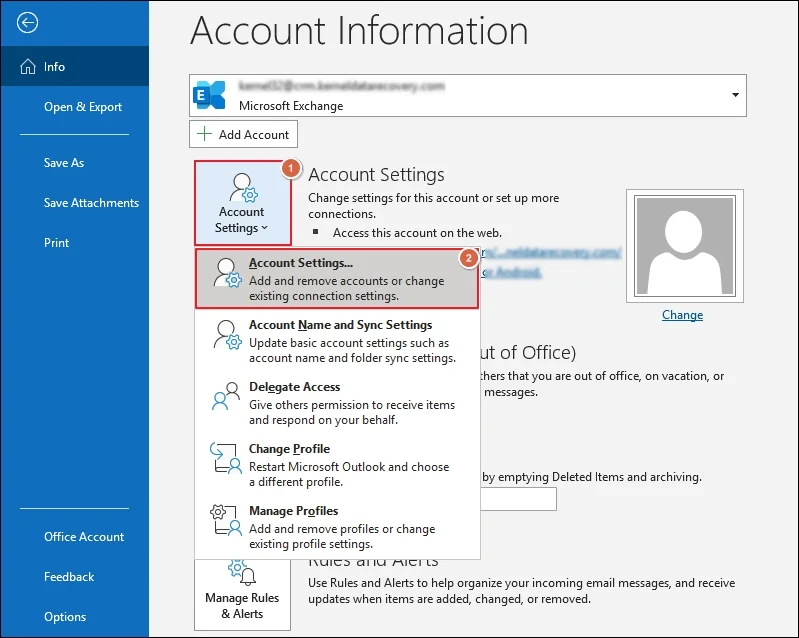Image resolution: width=799 pixels, height=638 pixels.
Task: Click the Manage Profiles gear icon
Action: pyautogui.click(x=226, y=520)
